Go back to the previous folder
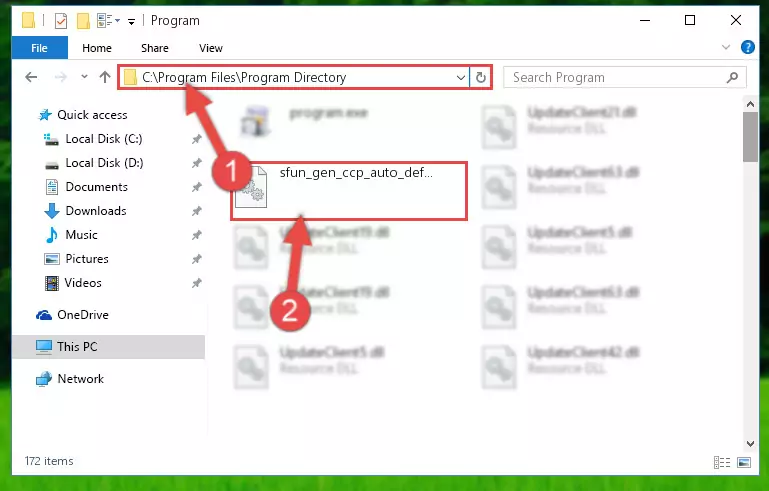The image size is (769, 491). point(31,77)
